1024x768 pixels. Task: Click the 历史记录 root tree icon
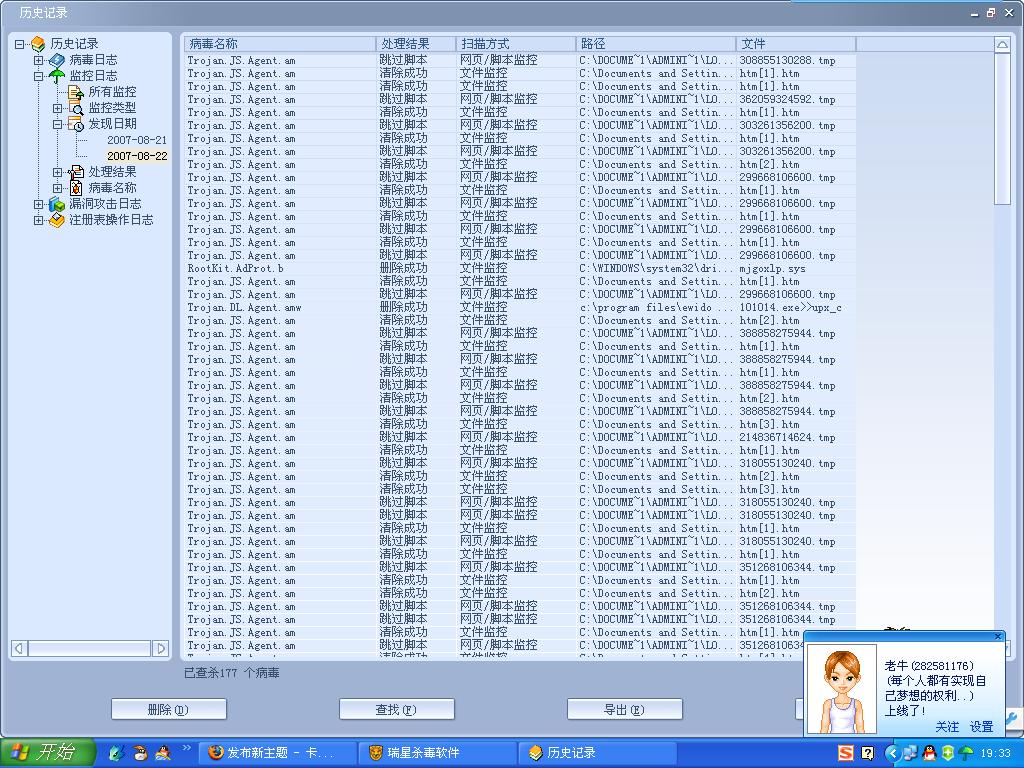(x=39, y=44)
